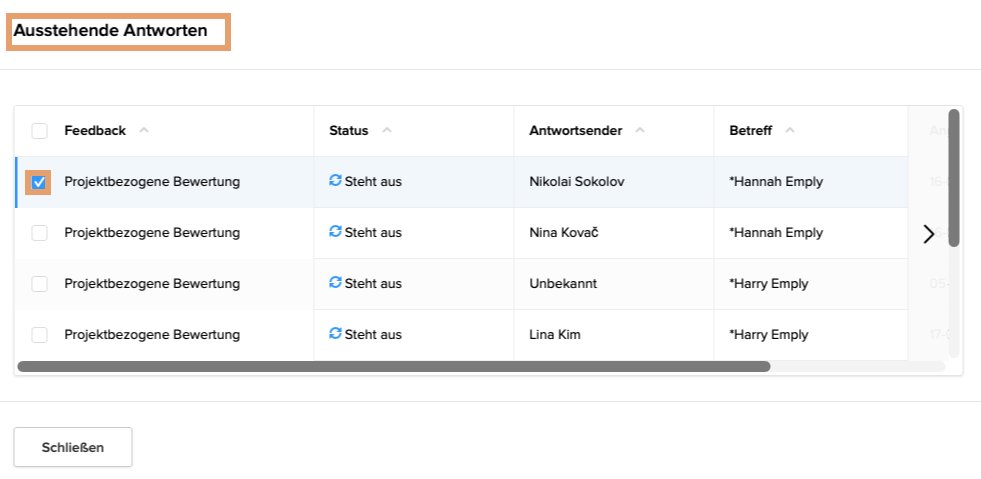Click the vertical scrollbar of the table
This screenshot has width=981, height=479.
tap(954, 178)
